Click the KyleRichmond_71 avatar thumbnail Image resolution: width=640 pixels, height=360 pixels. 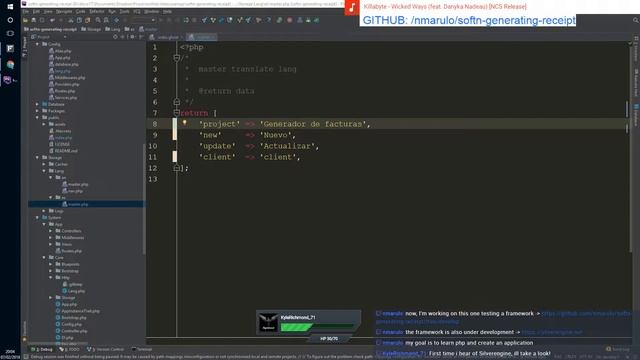click(x=268, y=322)
